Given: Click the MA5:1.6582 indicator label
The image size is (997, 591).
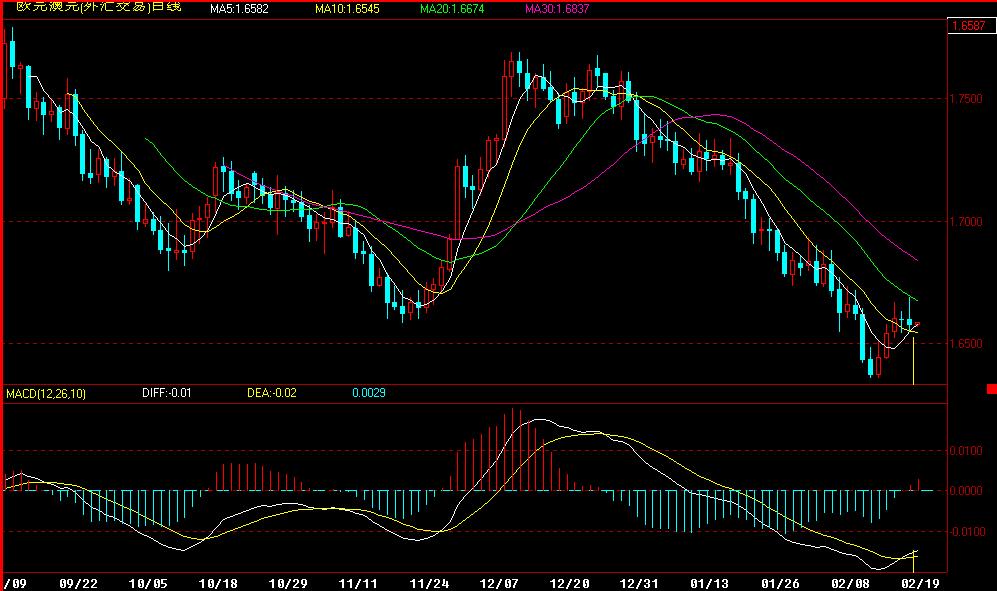Looking at the screenshot, I should coord(239,9).
